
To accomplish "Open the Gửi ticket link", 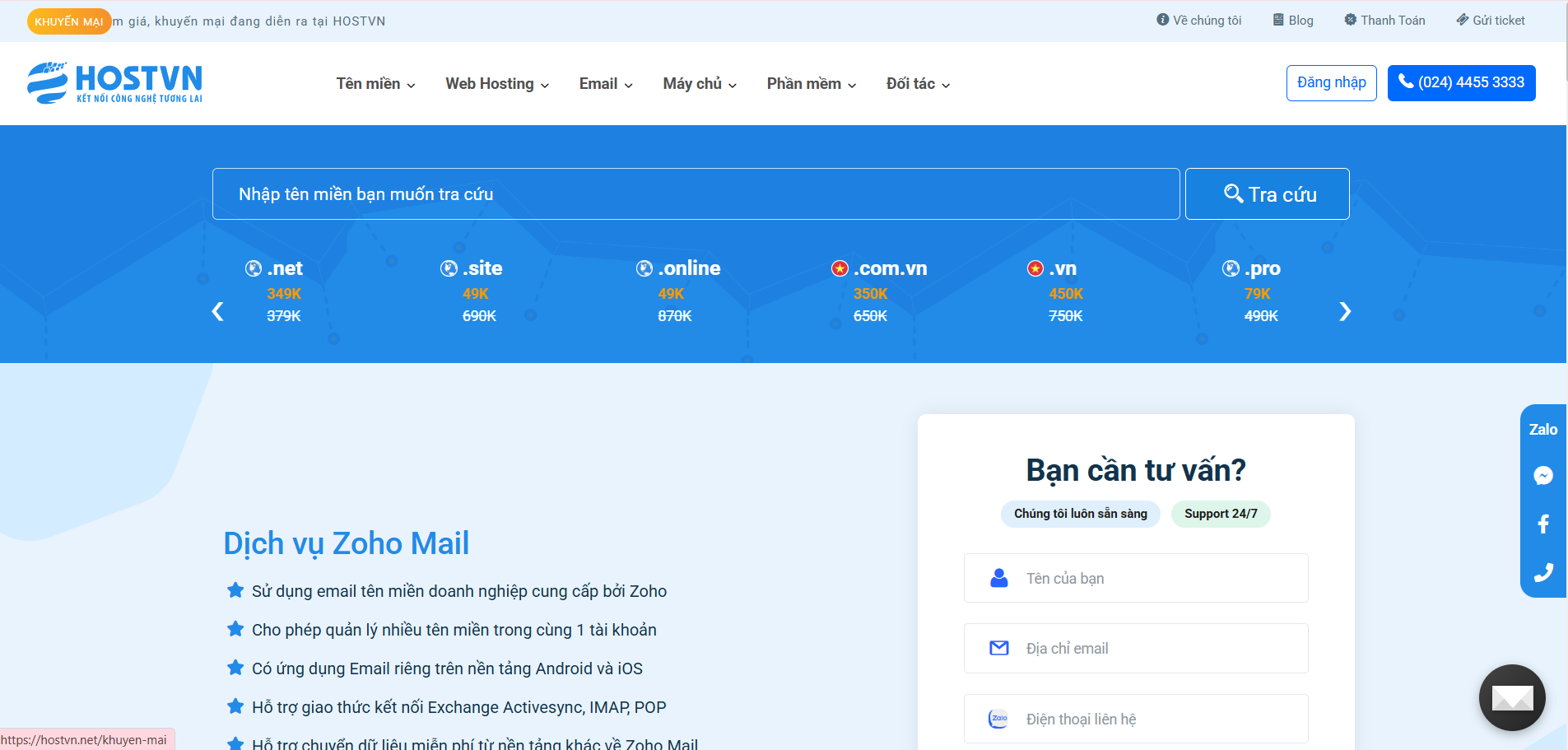I will tap(1491, 21).
